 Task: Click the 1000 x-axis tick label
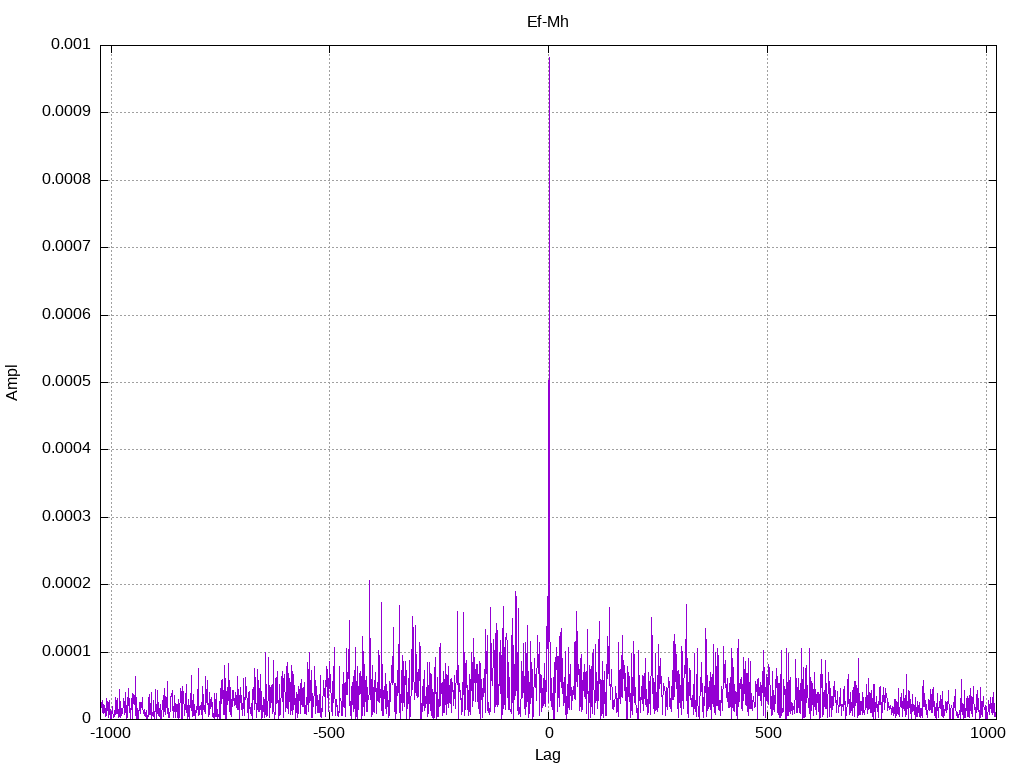pyautogui.click(x=988, y=734)
